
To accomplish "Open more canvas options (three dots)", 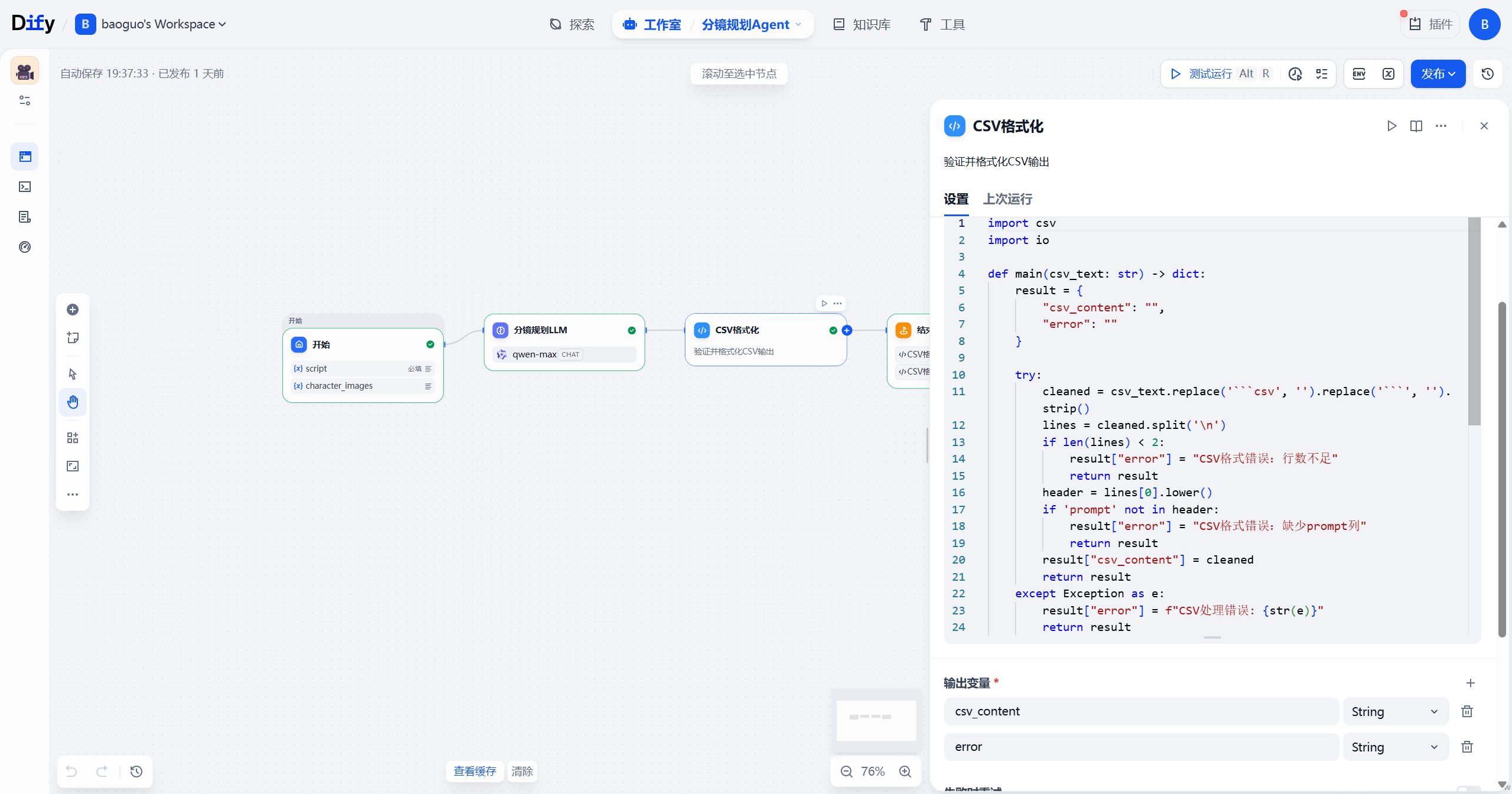I will click(x=73, y=494).
